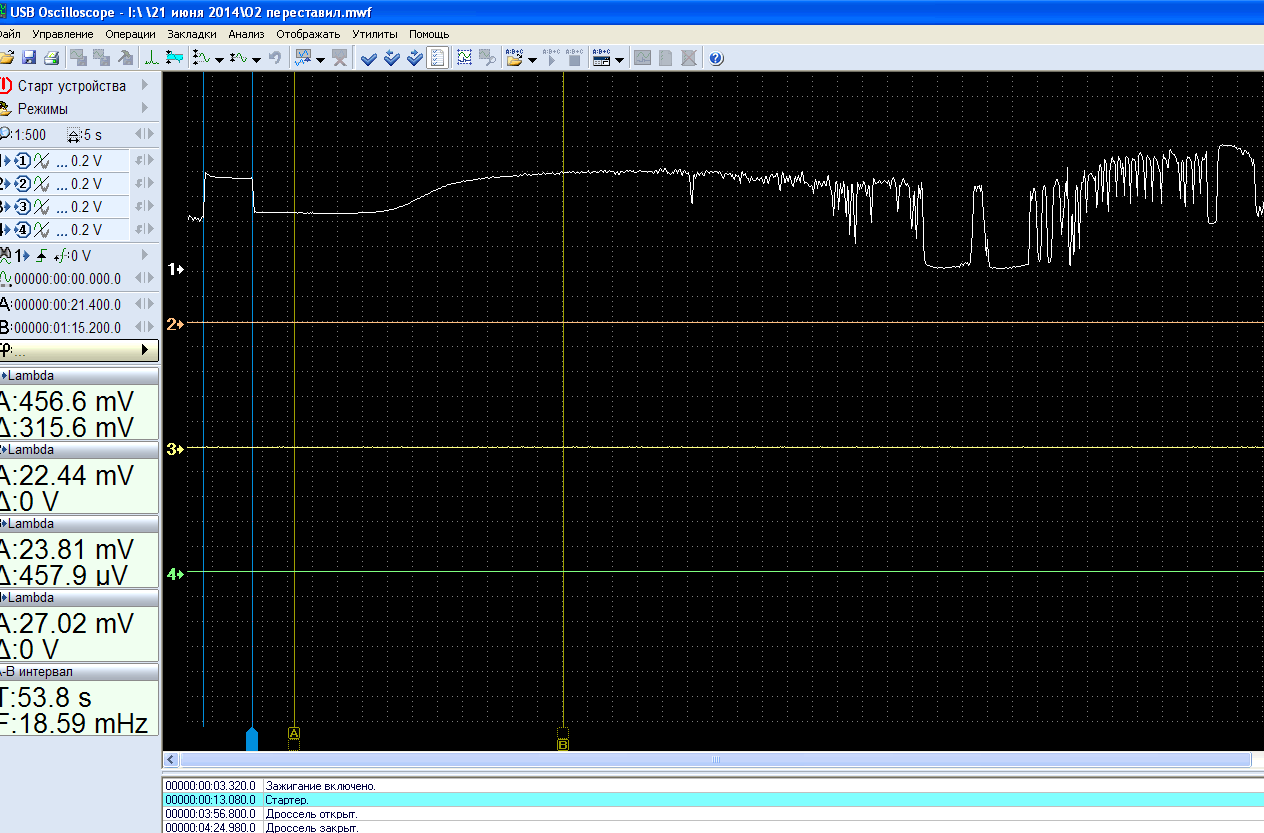
Task: Click the undo arrow toolbar icon
Action: click(274, 58)
